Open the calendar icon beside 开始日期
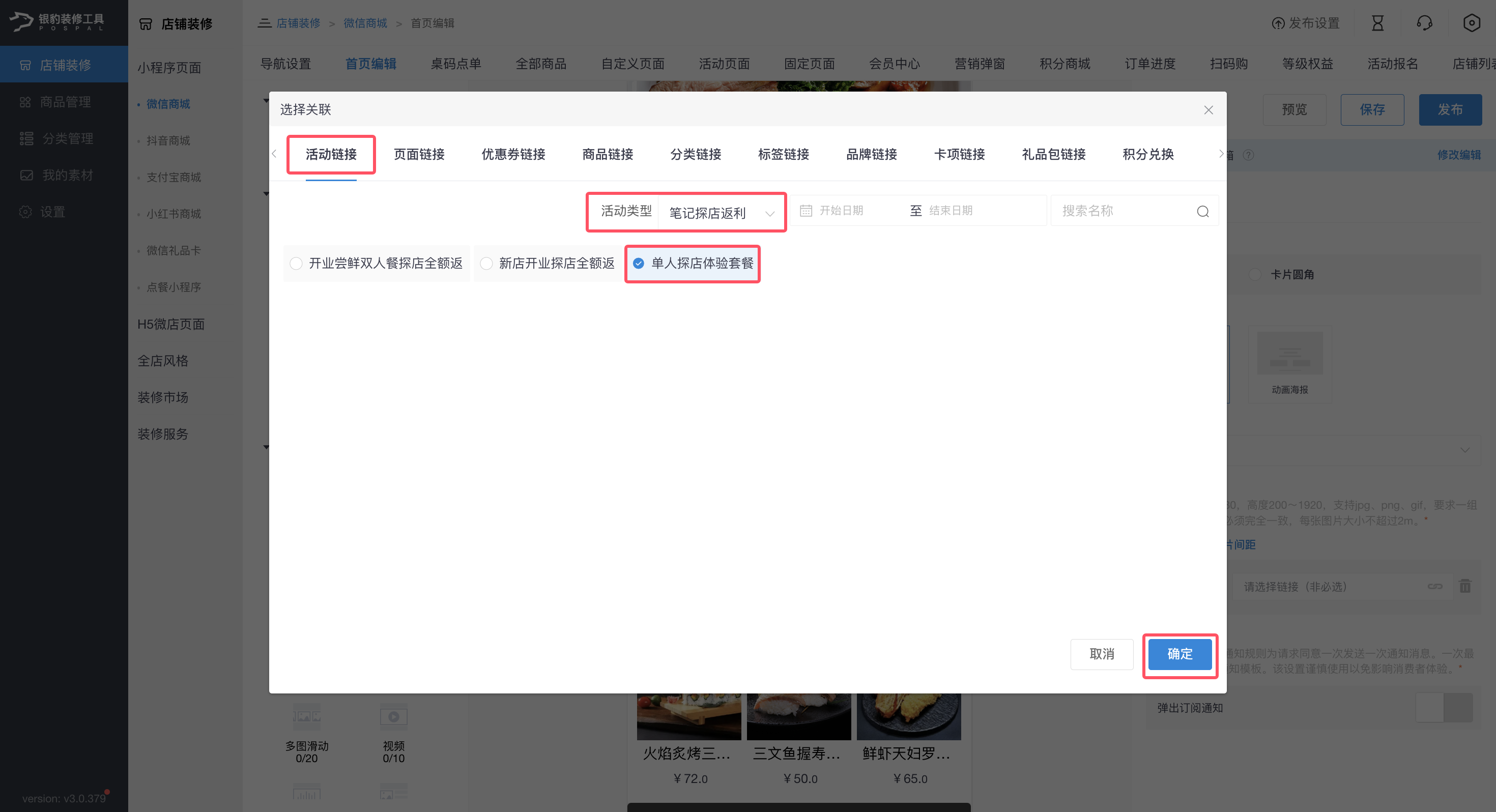1496x812 pixels. click(x=805, y=210)
